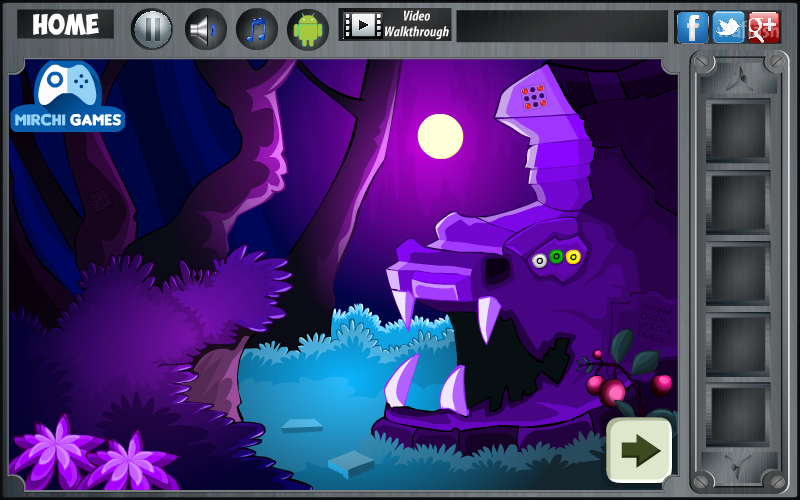Select the last inventory slot
Image resolution: width=800 pixels, height=500 pixels.
(738, 416)
